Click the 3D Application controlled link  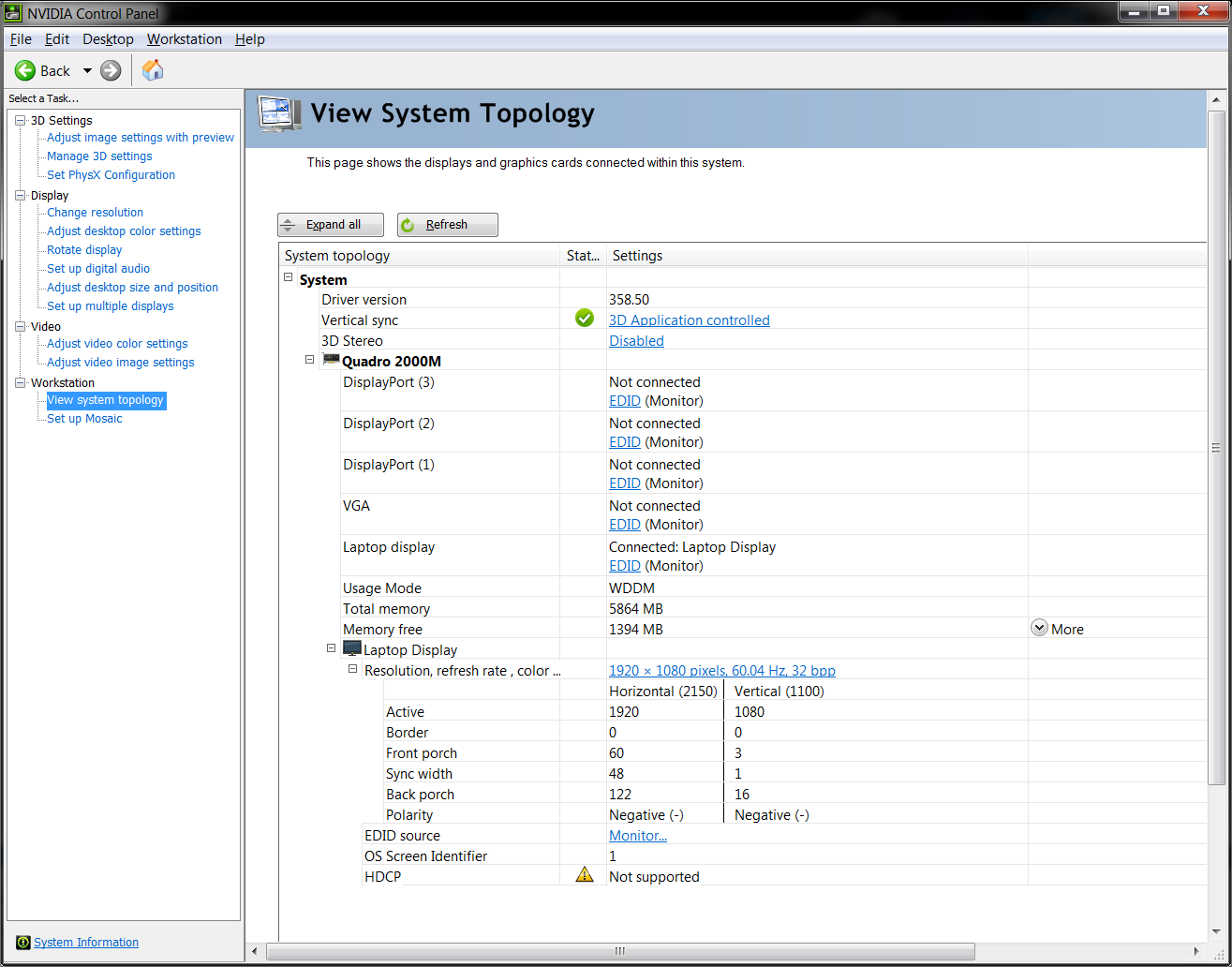click(690, 320)
